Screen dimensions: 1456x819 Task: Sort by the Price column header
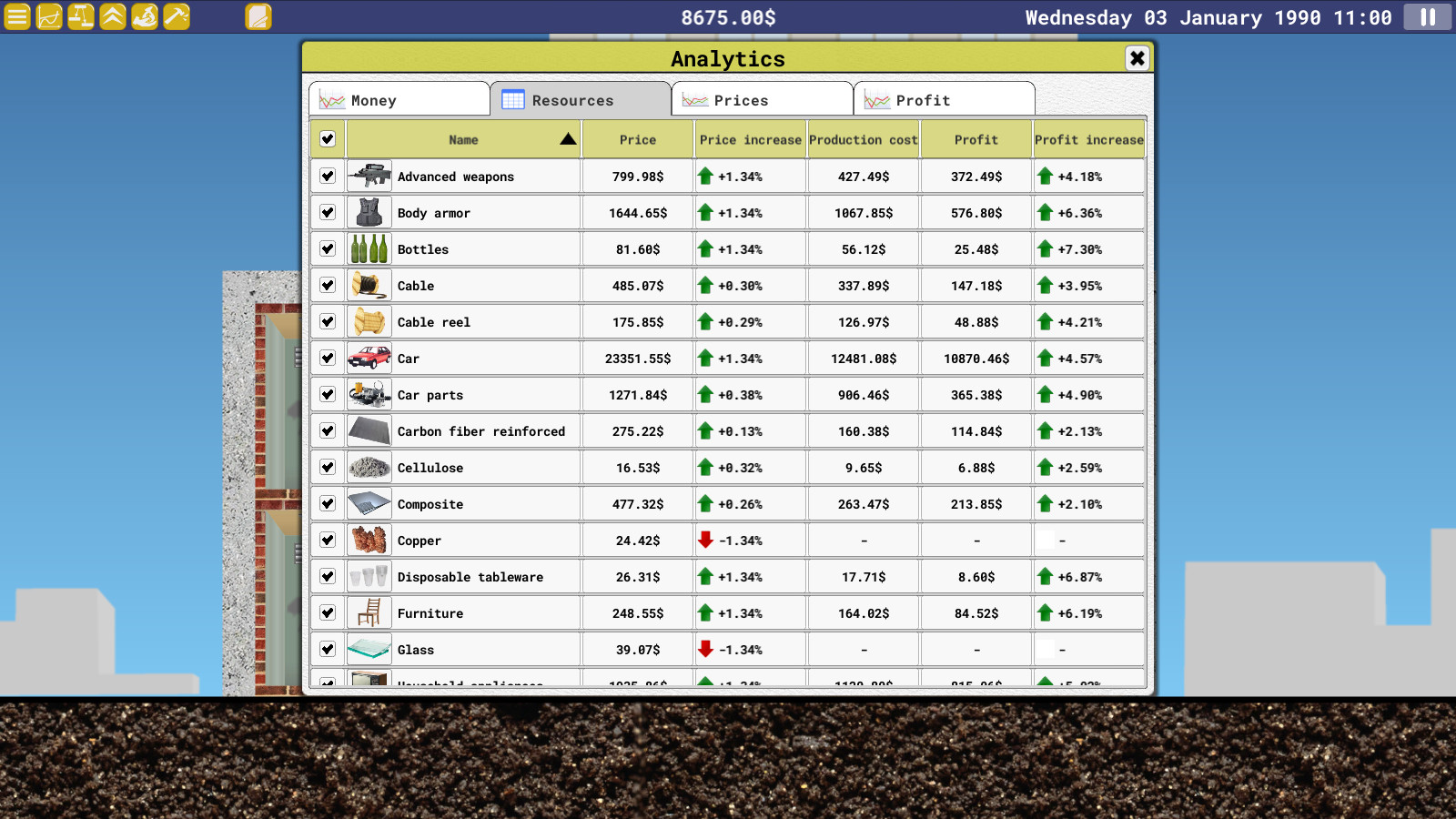pyautogui.click(x=636, y=138)
